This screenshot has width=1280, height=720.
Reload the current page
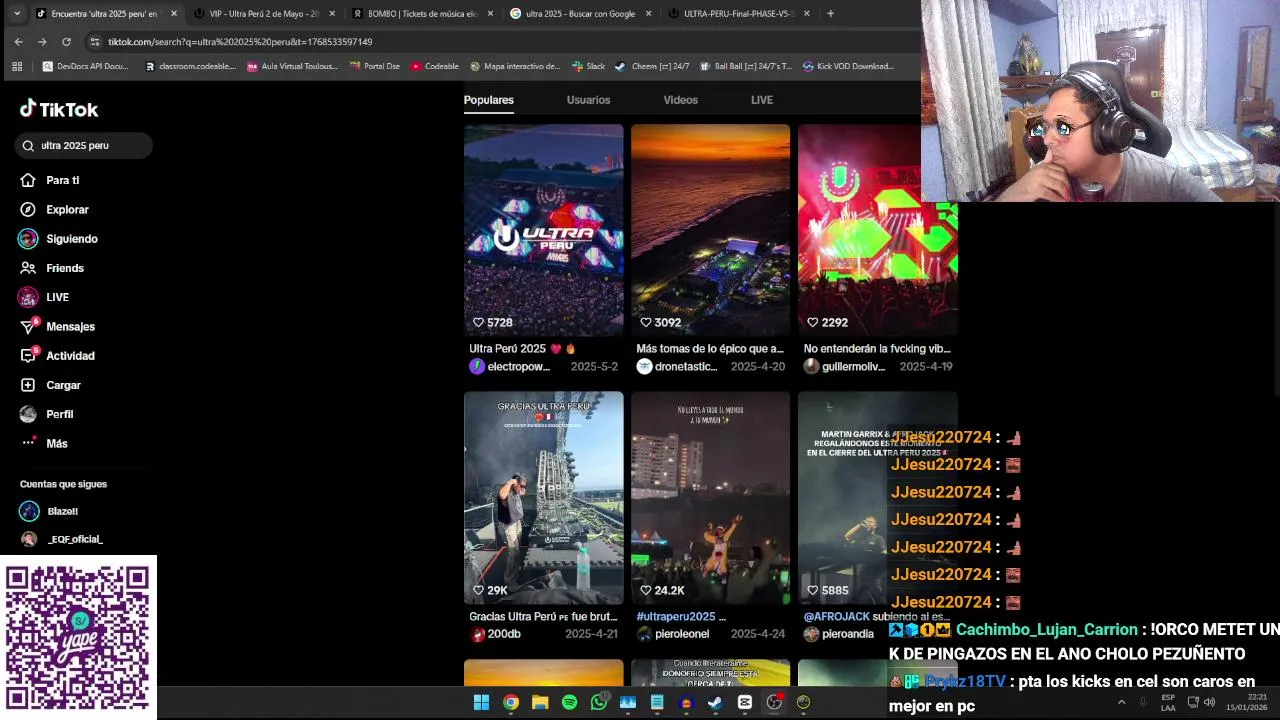(66, 42)
